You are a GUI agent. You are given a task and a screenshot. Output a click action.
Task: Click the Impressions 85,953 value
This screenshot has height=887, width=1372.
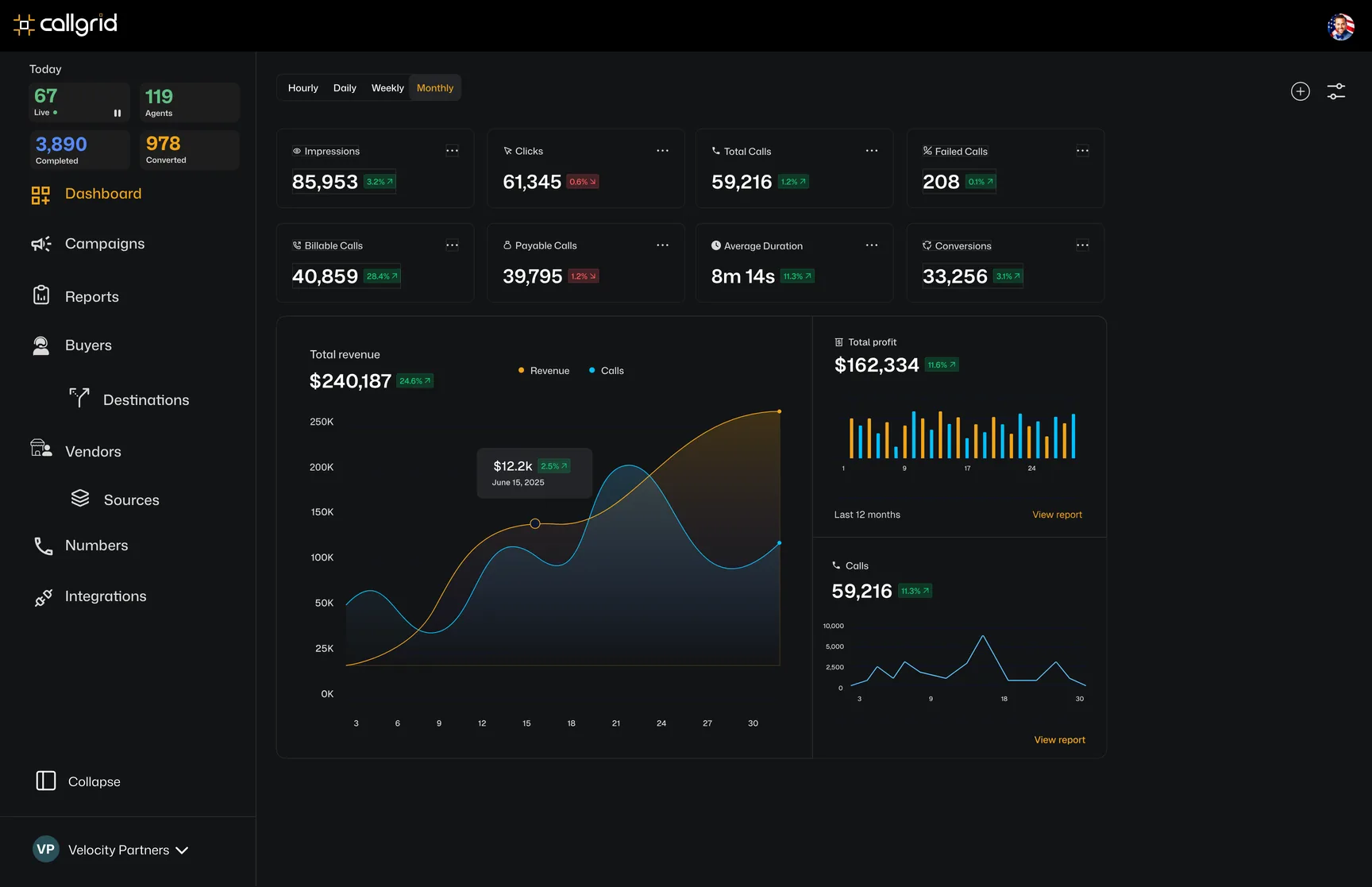click(x=325, y=182)
